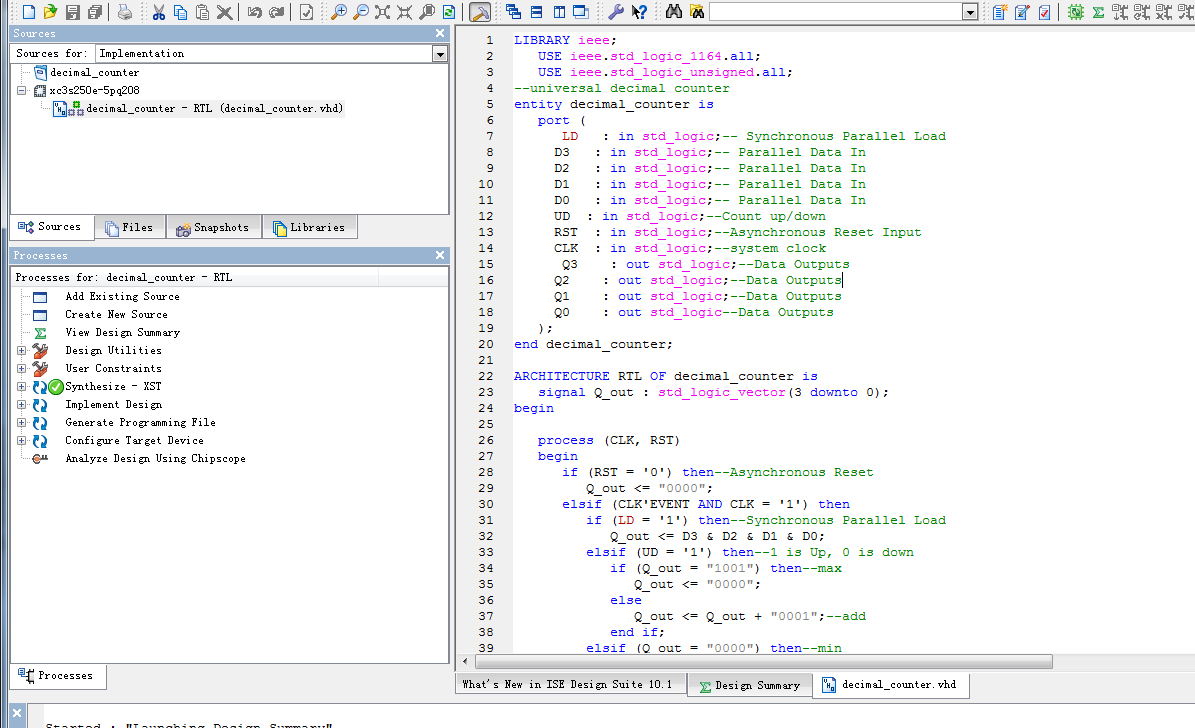Switch to the Design Summary tab
This screenshot has height=728, width=1195.
(749, 685)
